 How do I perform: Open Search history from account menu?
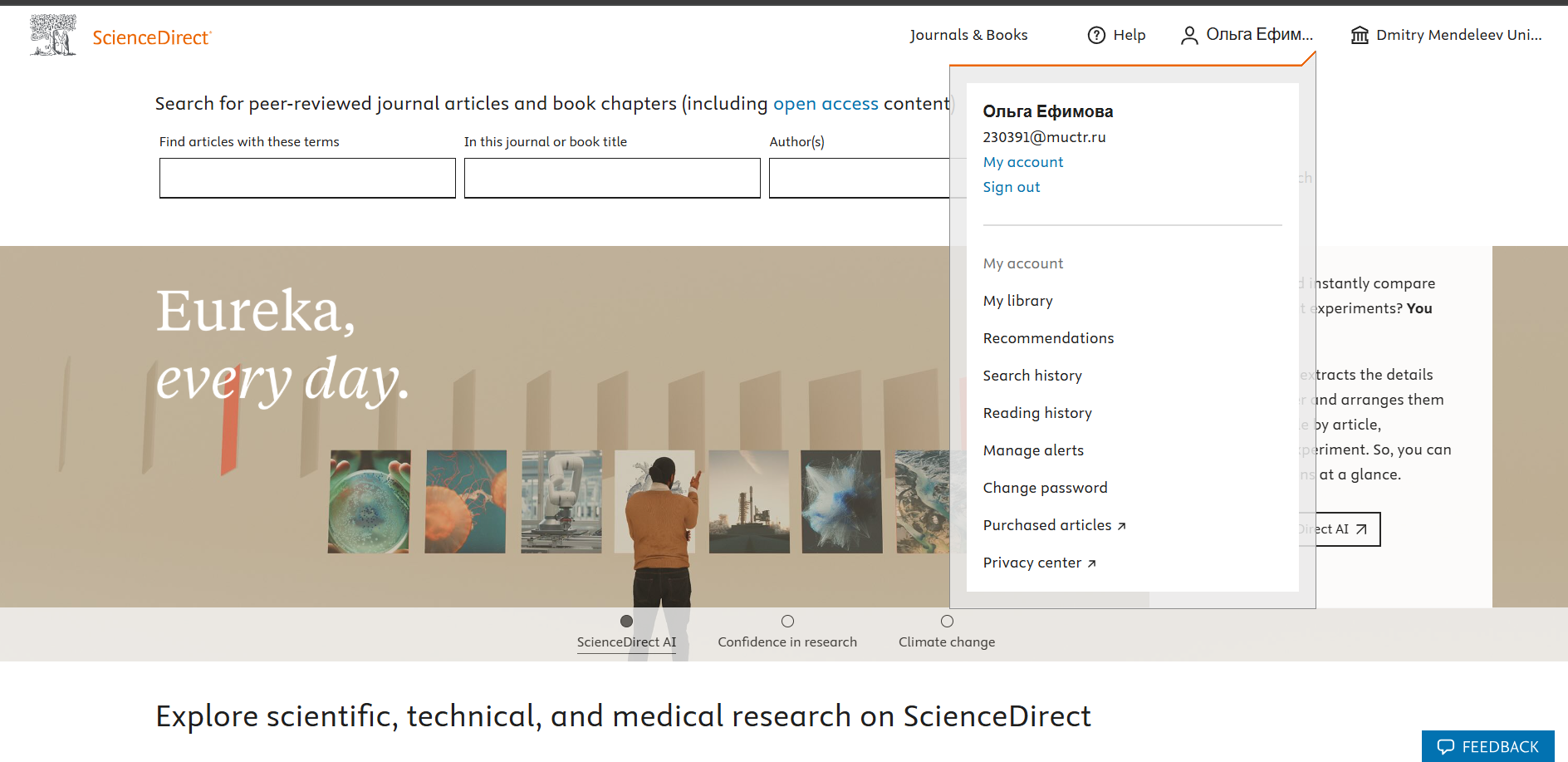[x=1032, y=376]
